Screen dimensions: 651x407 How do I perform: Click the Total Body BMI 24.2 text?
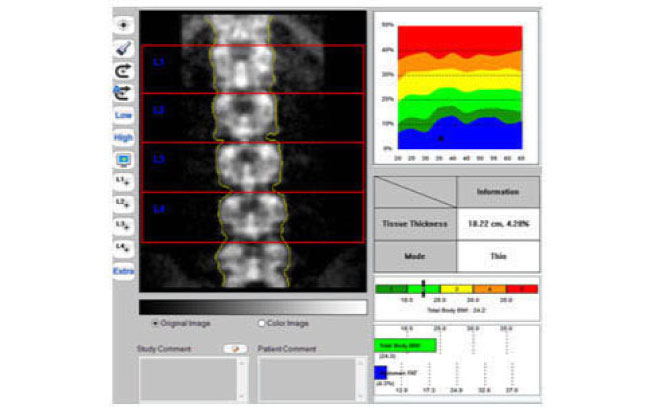pyautogui.click(x=456, y=310)
